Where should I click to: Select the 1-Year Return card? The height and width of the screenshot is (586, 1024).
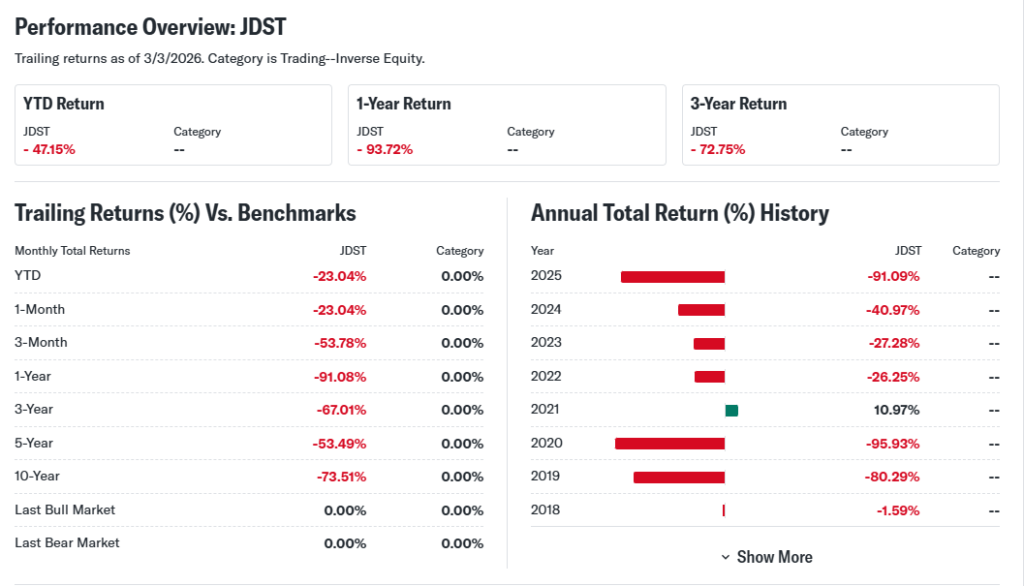pyautogui.click(x=507, y=125)
